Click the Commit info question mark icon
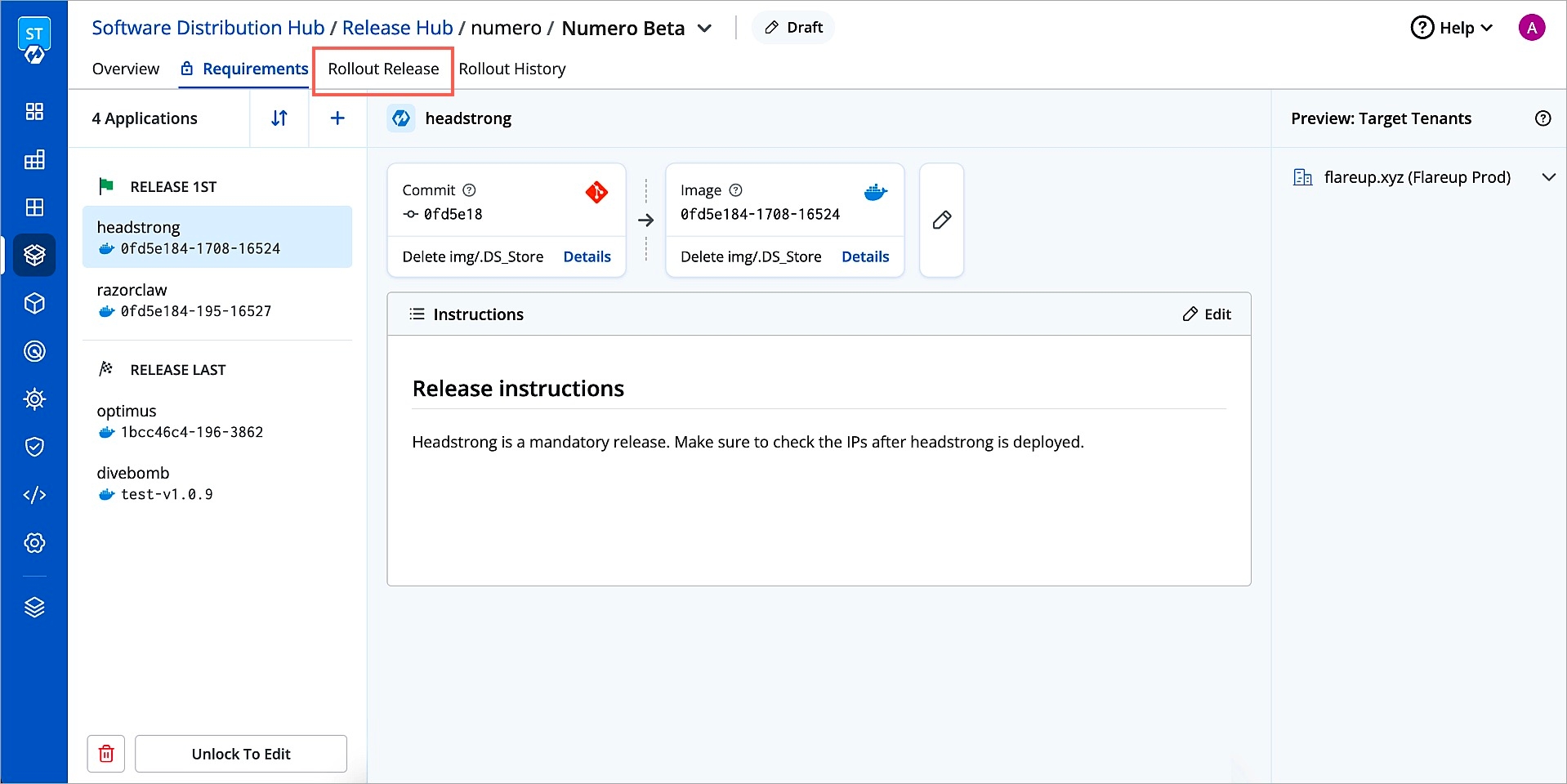 [x=469, y=190]
